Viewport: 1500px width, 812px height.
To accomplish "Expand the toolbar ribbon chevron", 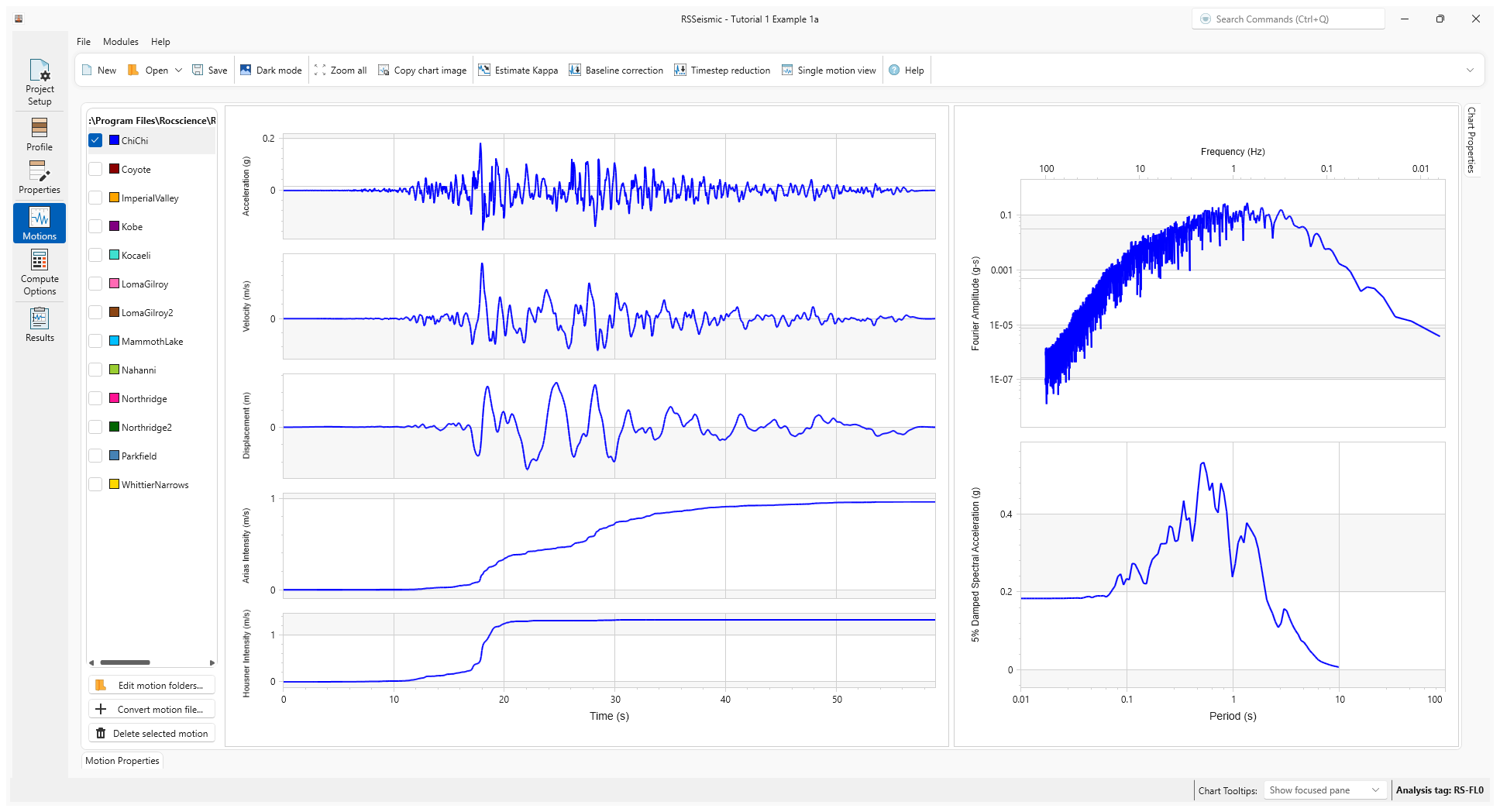I will (1470, 71).
